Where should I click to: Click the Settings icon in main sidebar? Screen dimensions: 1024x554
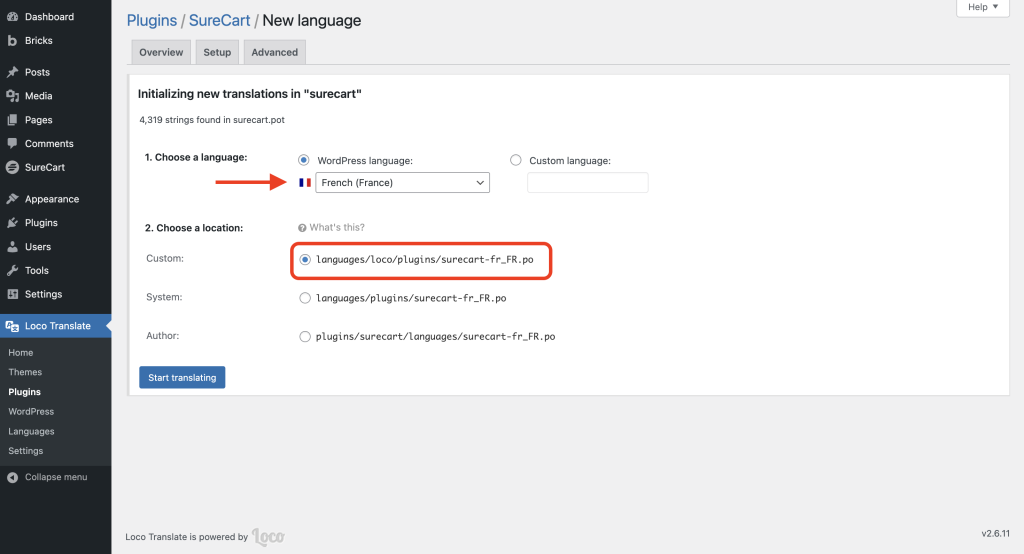(x=12, y=294)
